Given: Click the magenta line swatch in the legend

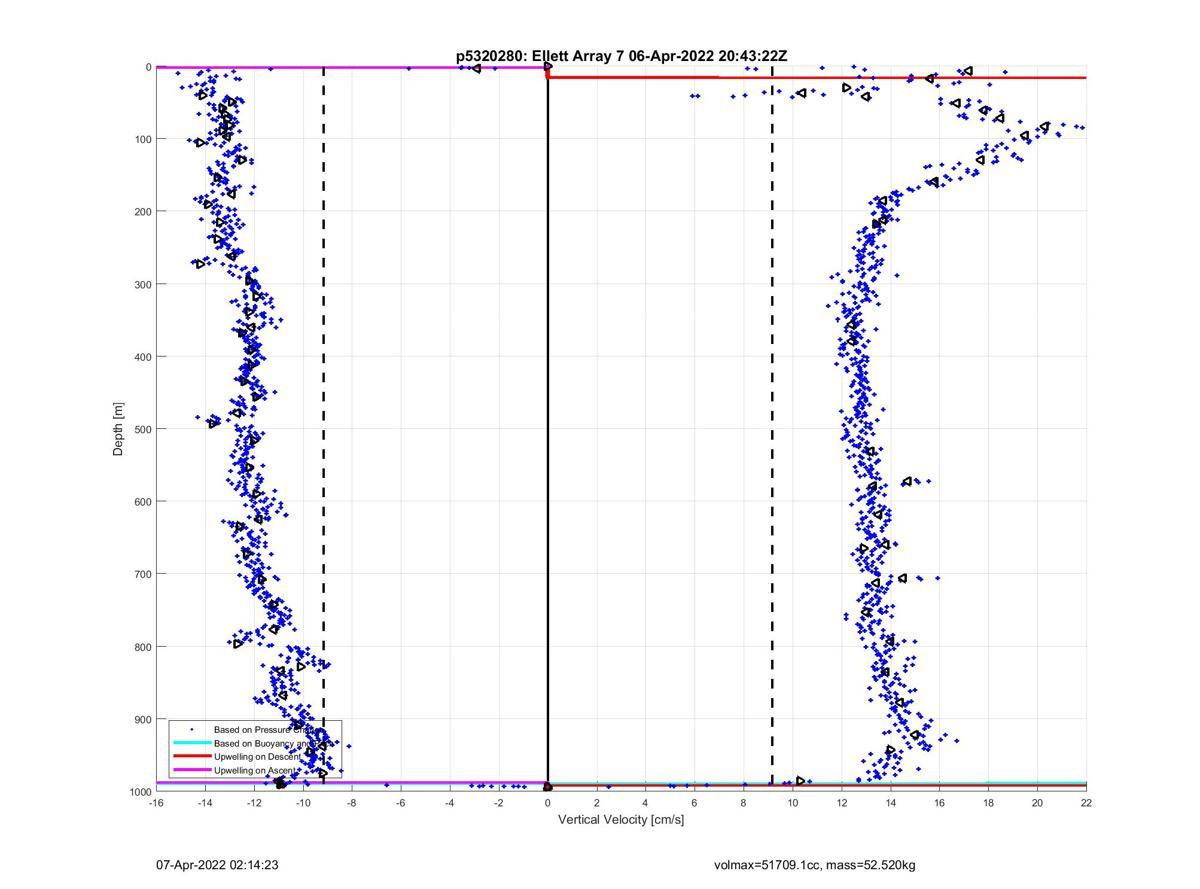Looking at the screenshot, I should pos(191,771).
